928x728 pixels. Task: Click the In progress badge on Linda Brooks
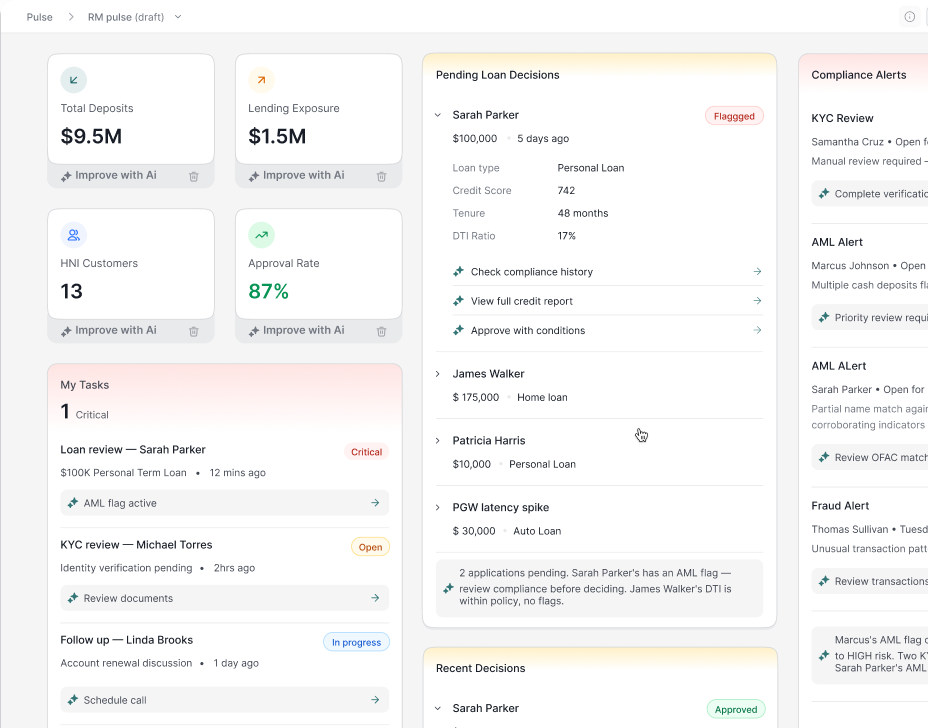point(356,642)
